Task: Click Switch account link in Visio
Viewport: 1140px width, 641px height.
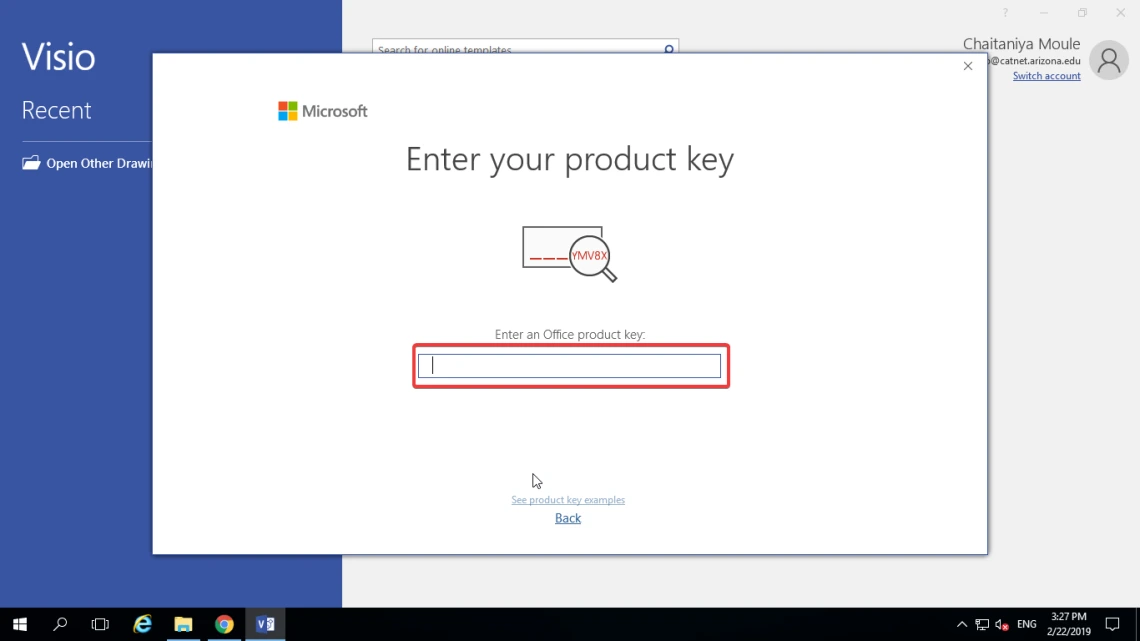Action: tap(1046, 76)
